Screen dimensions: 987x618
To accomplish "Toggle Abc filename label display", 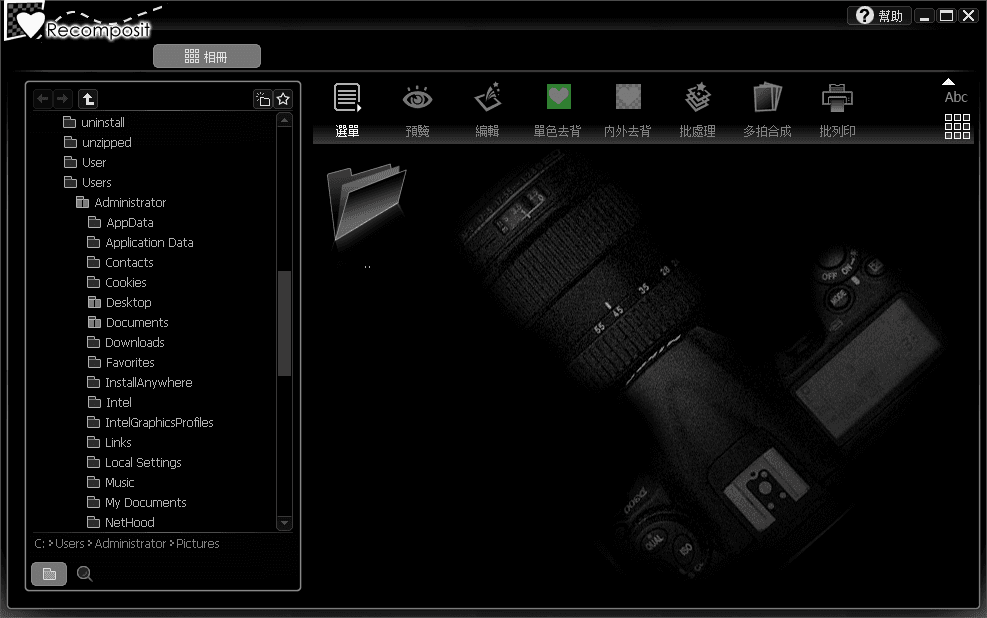I will (x=956, y=93).
